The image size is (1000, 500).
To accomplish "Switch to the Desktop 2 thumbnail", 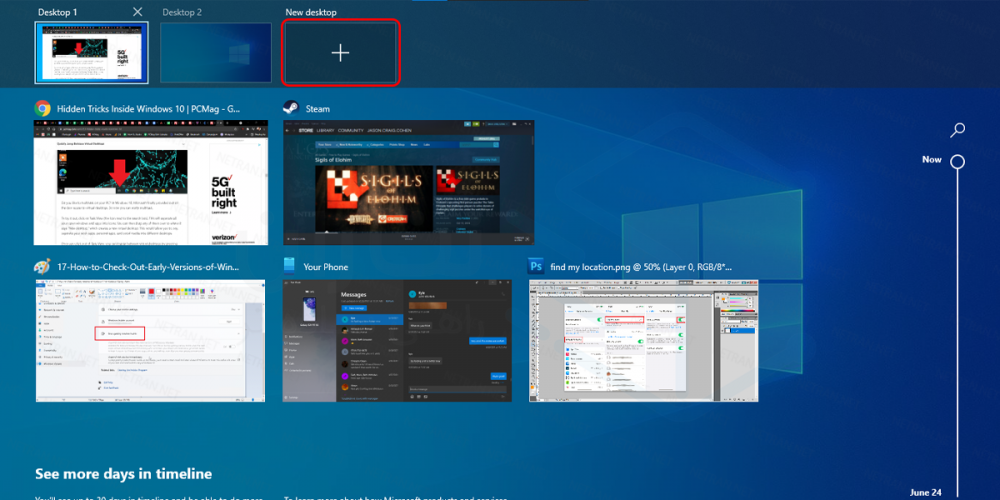I will 216,54.
